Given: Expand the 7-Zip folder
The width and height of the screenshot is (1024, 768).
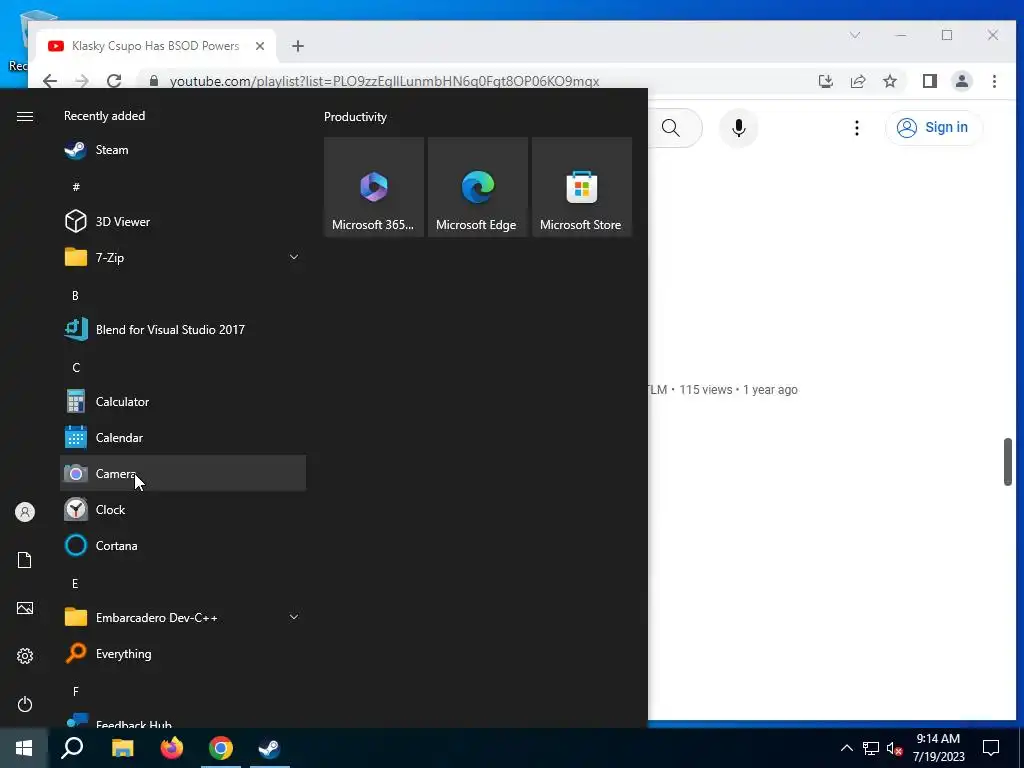Looking at the screenshot, I should 183,257.
